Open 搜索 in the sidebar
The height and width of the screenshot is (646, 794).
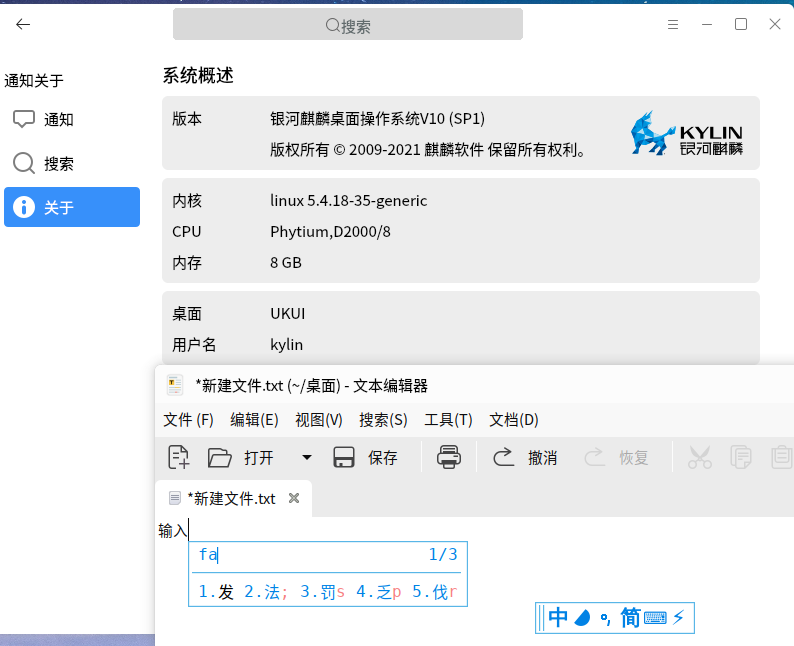pyautogui.click(x=72, y=164)
